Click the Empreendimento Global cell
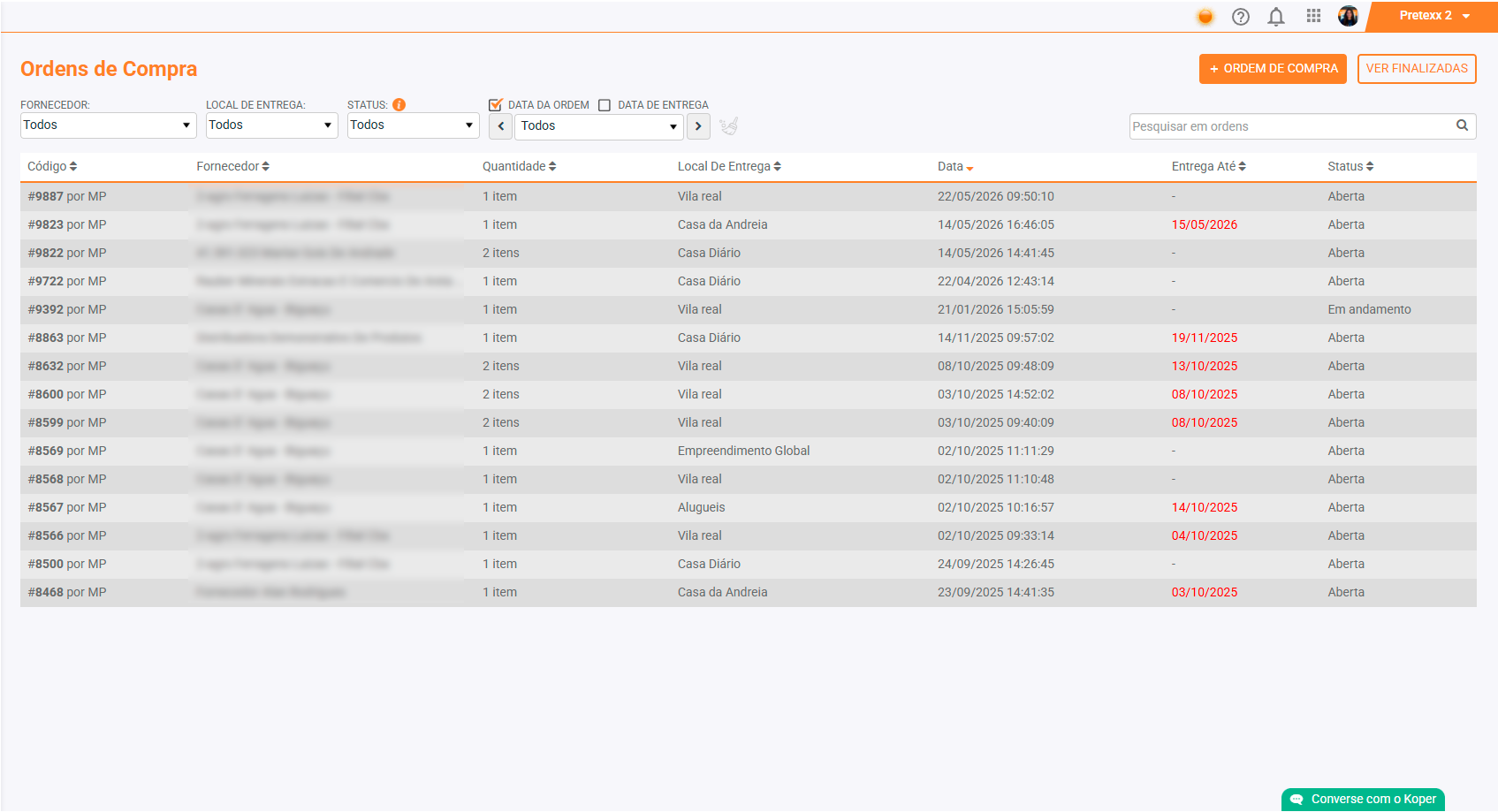Viewport: 1498px width, 812px height. tap(743, 451)
